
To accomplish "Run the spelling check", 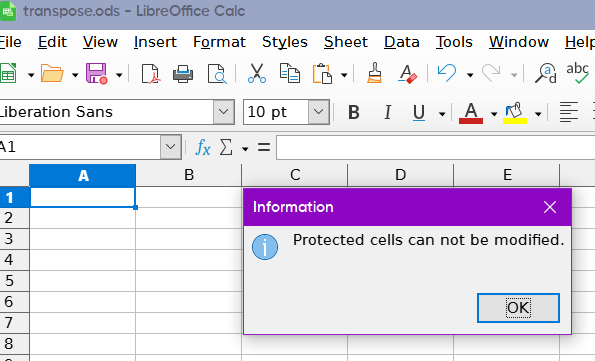I will click(x=578, y=73).
